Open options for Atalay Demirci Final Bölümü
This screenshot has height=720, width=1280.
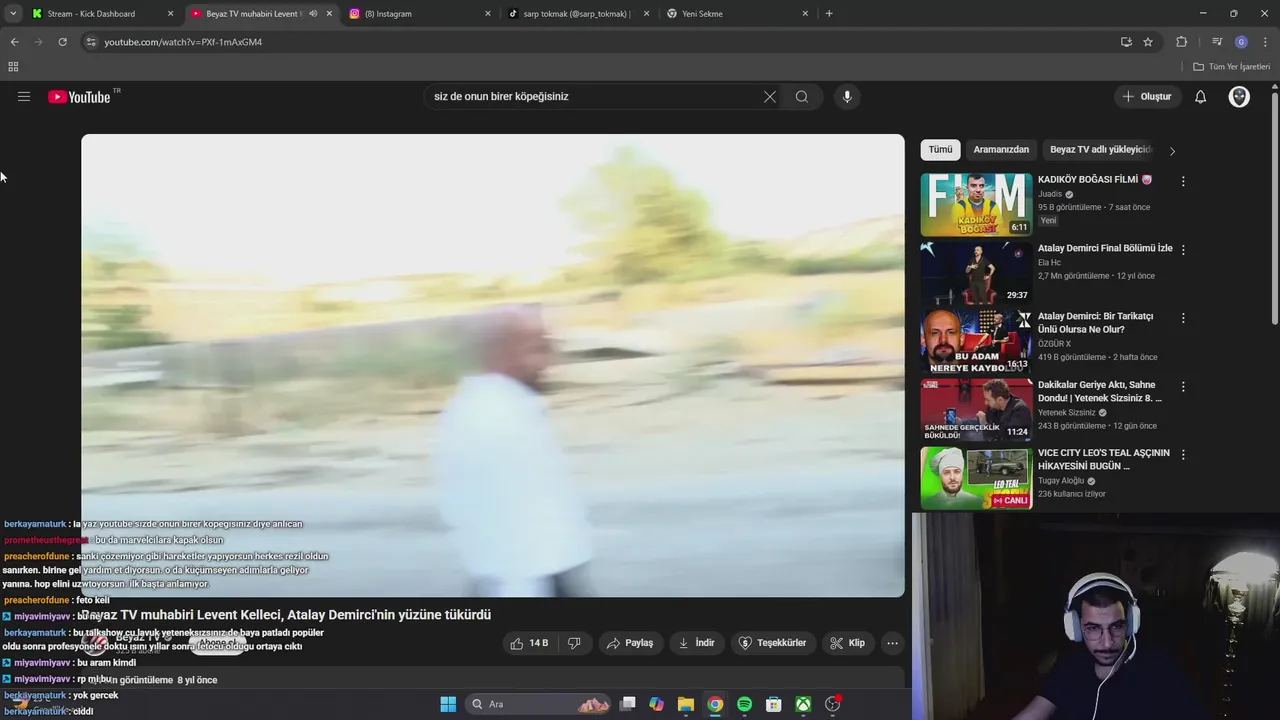[x=1183, y=250]
